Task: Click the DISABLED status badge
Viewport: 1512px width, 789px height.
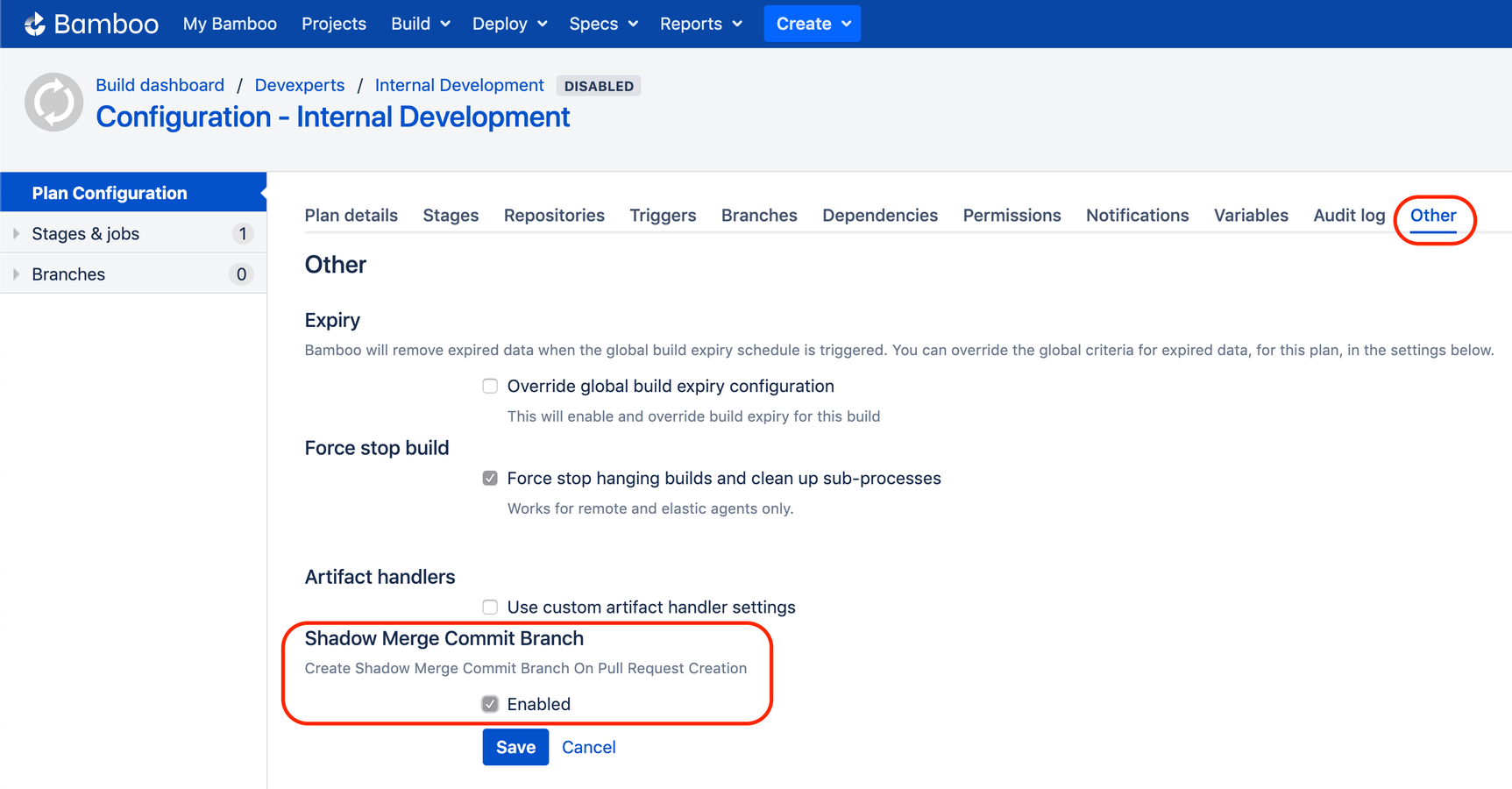Action: 599,86
